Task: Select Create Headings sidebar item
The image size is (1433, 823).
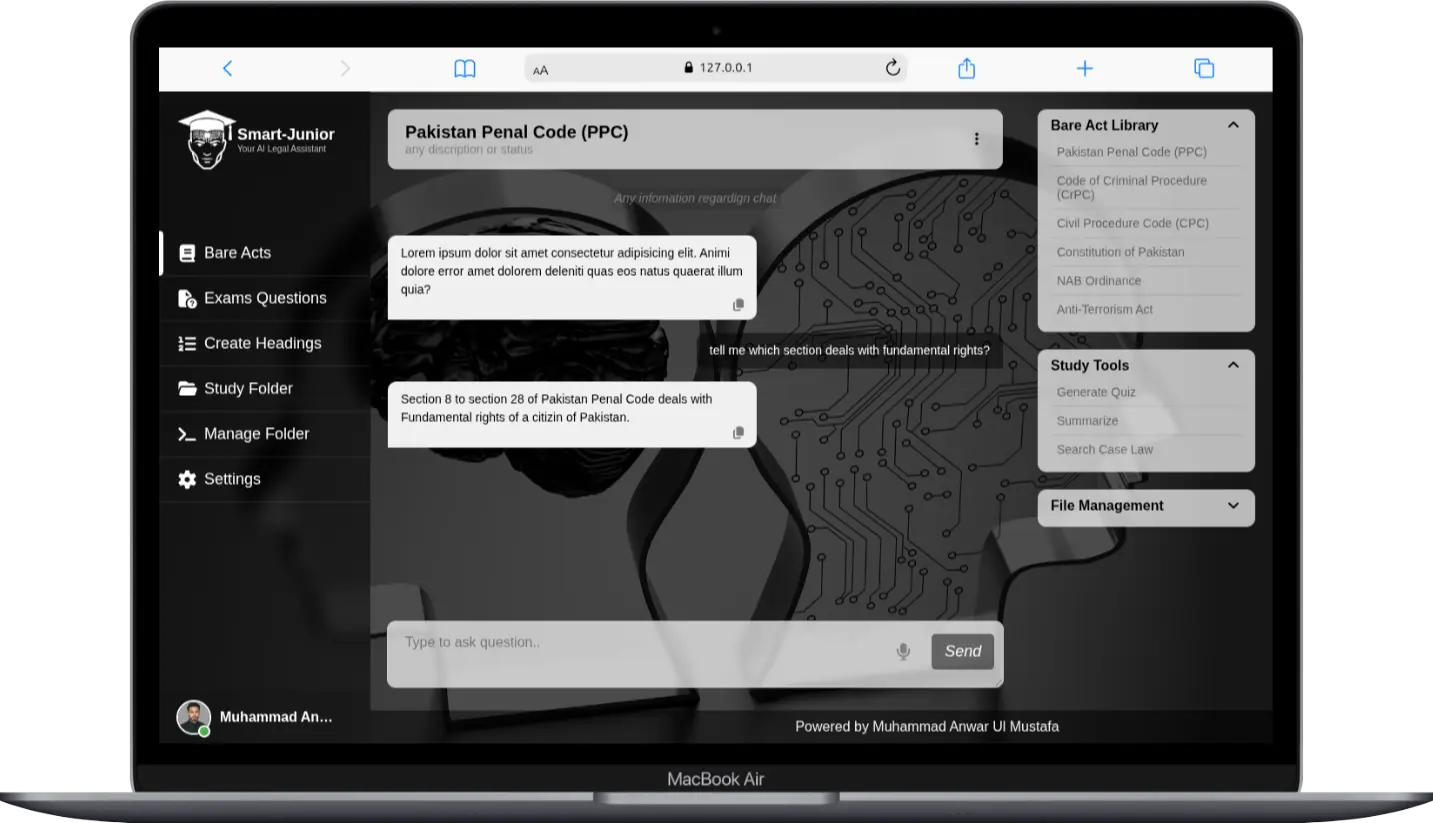Action: coord(262,343)
